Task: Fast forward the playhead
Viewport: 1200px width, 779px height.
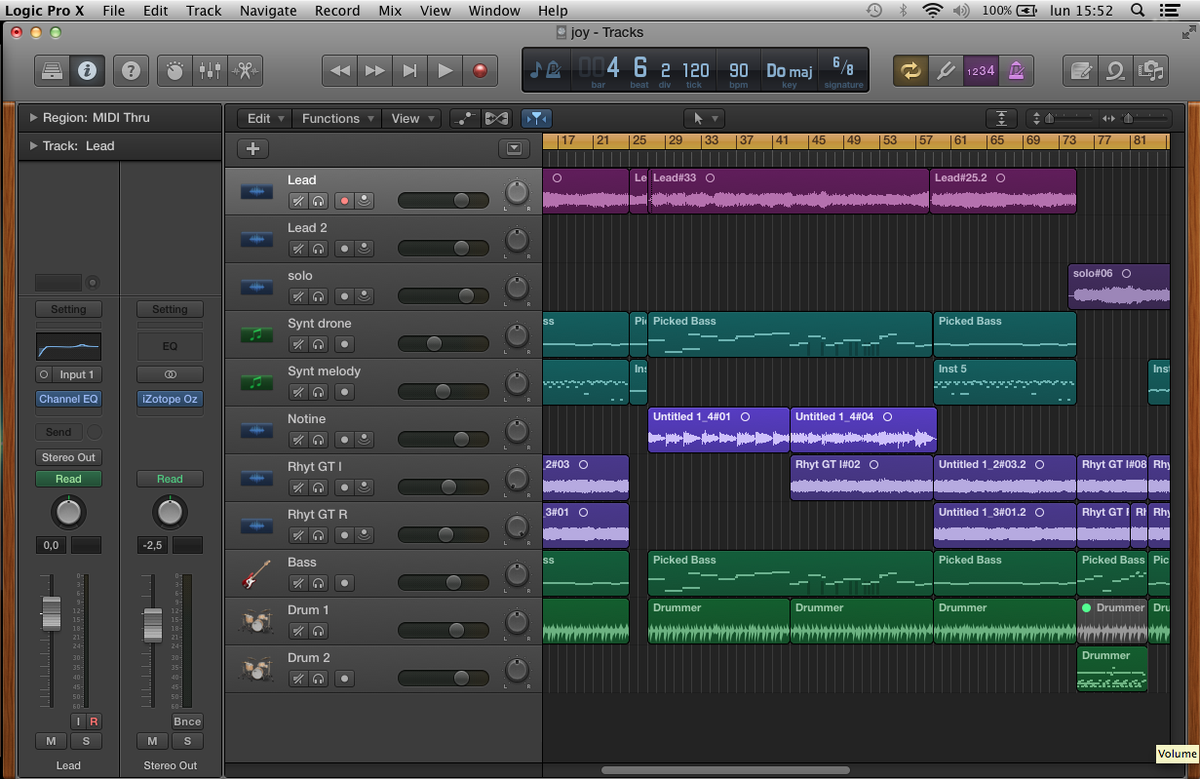Action: [x=375, y=71]
